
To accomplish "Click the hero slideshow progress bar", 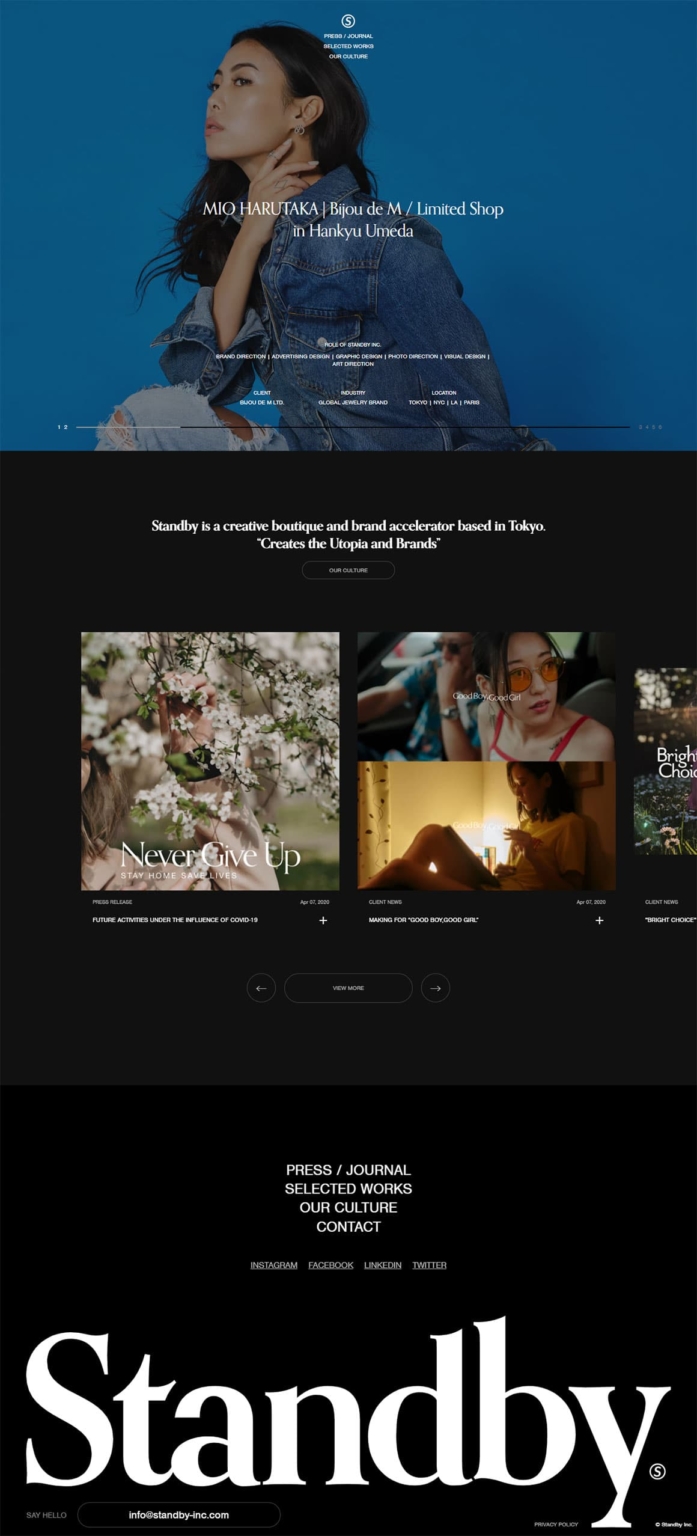I will (352, 427).
